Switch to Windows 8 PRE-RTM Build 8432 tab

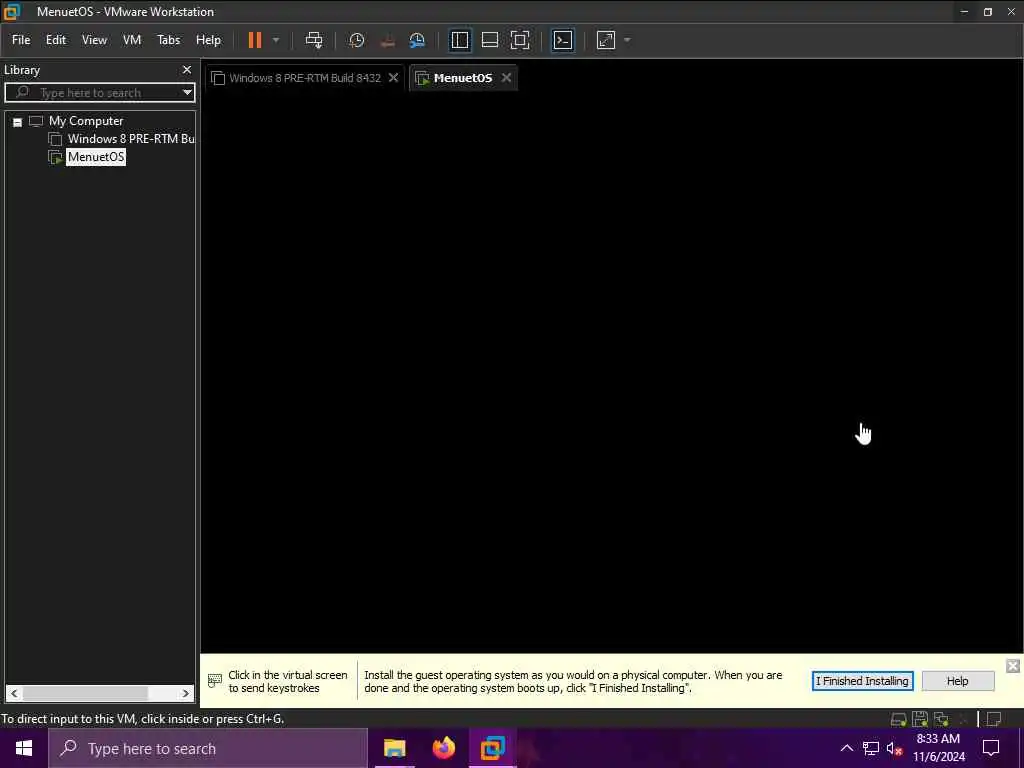coord(304,78)
